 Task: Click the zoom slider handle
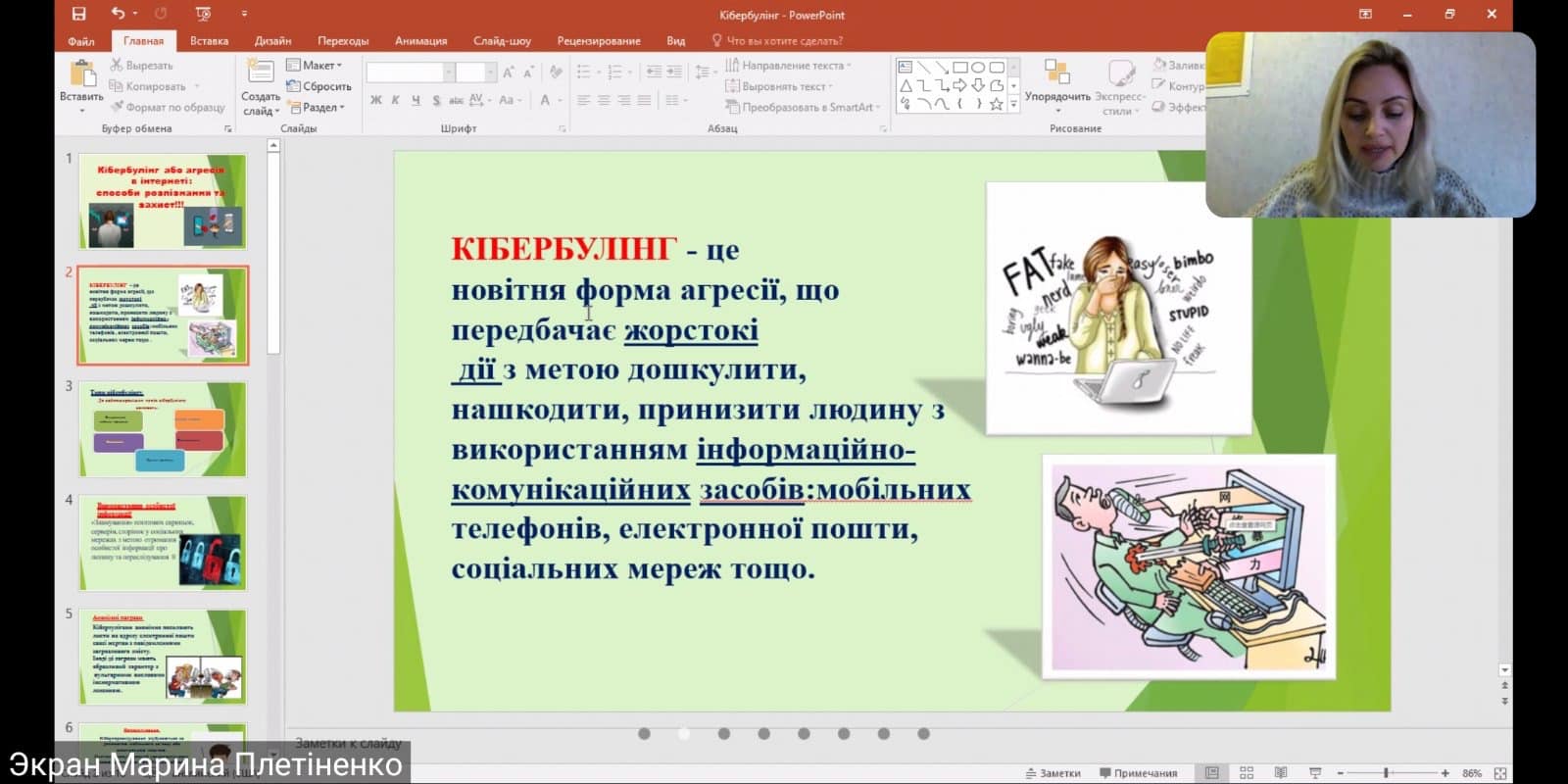pyautogui.click(x=1387, y=773)
